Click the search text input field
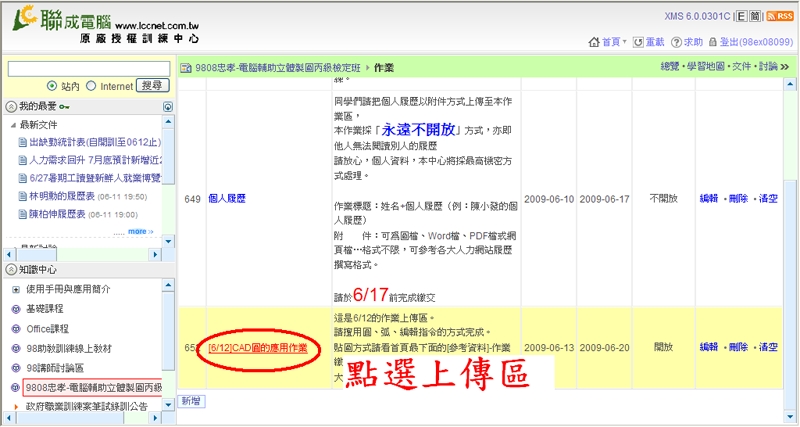 88,68
